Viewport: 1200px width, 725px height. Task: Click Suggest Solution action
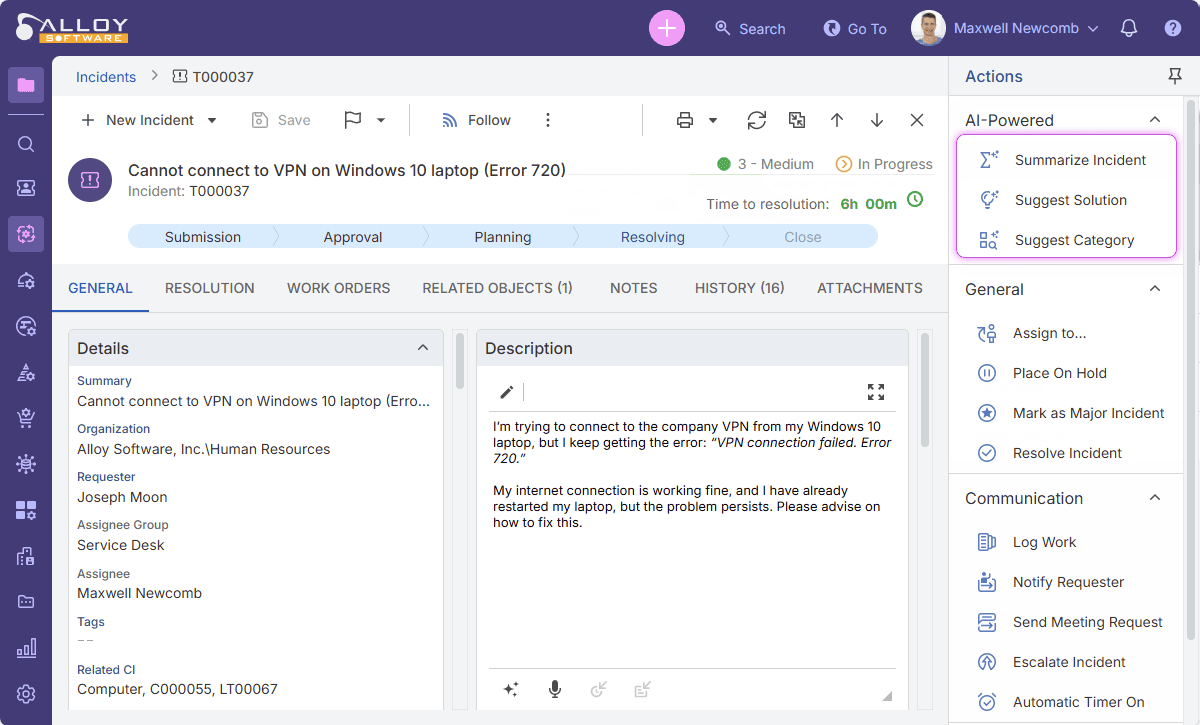point(1070,200)
